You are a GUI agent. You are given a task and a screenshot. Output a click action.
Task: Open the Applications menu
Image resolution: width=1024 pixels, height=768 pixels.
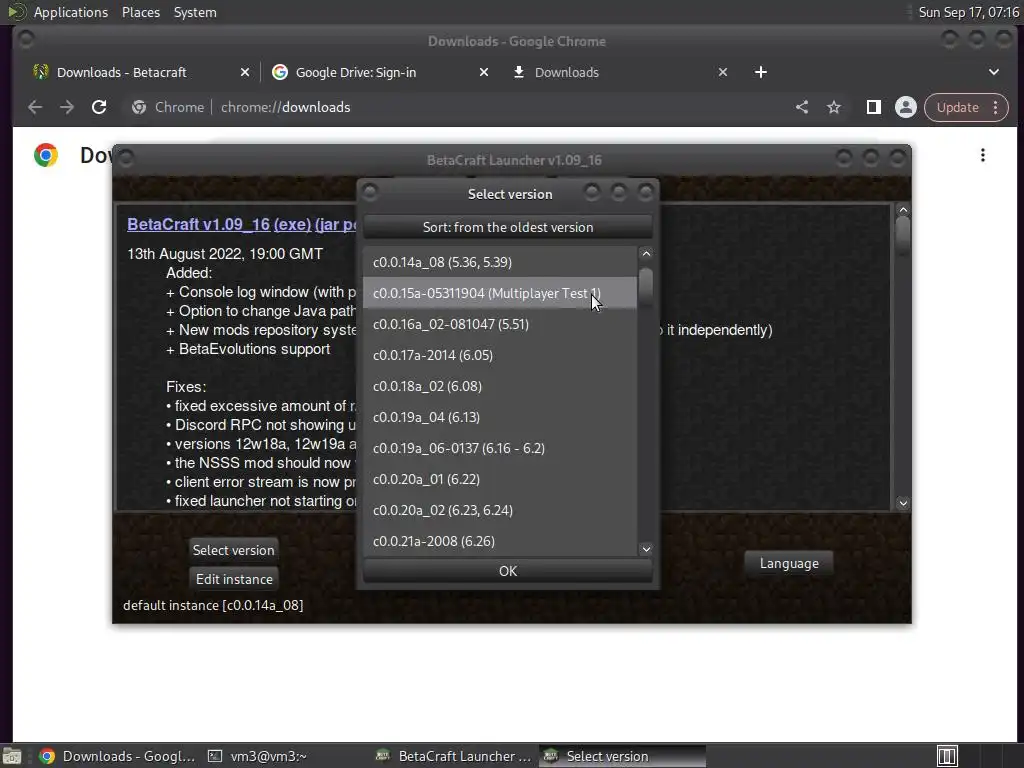pyautogui.click(x=71, y=12)
